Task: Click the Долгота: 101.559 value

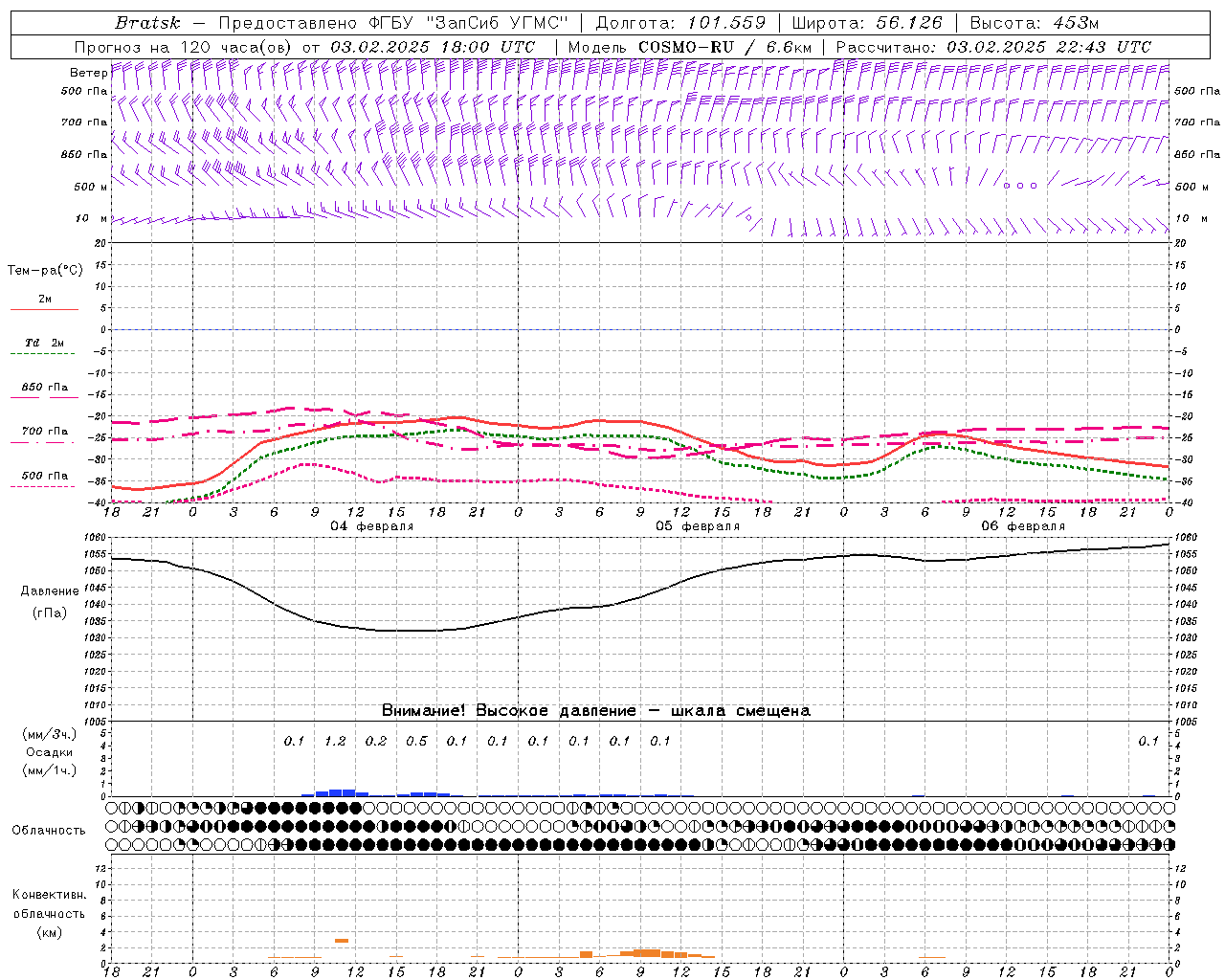Action: click(x=680, y=23)
